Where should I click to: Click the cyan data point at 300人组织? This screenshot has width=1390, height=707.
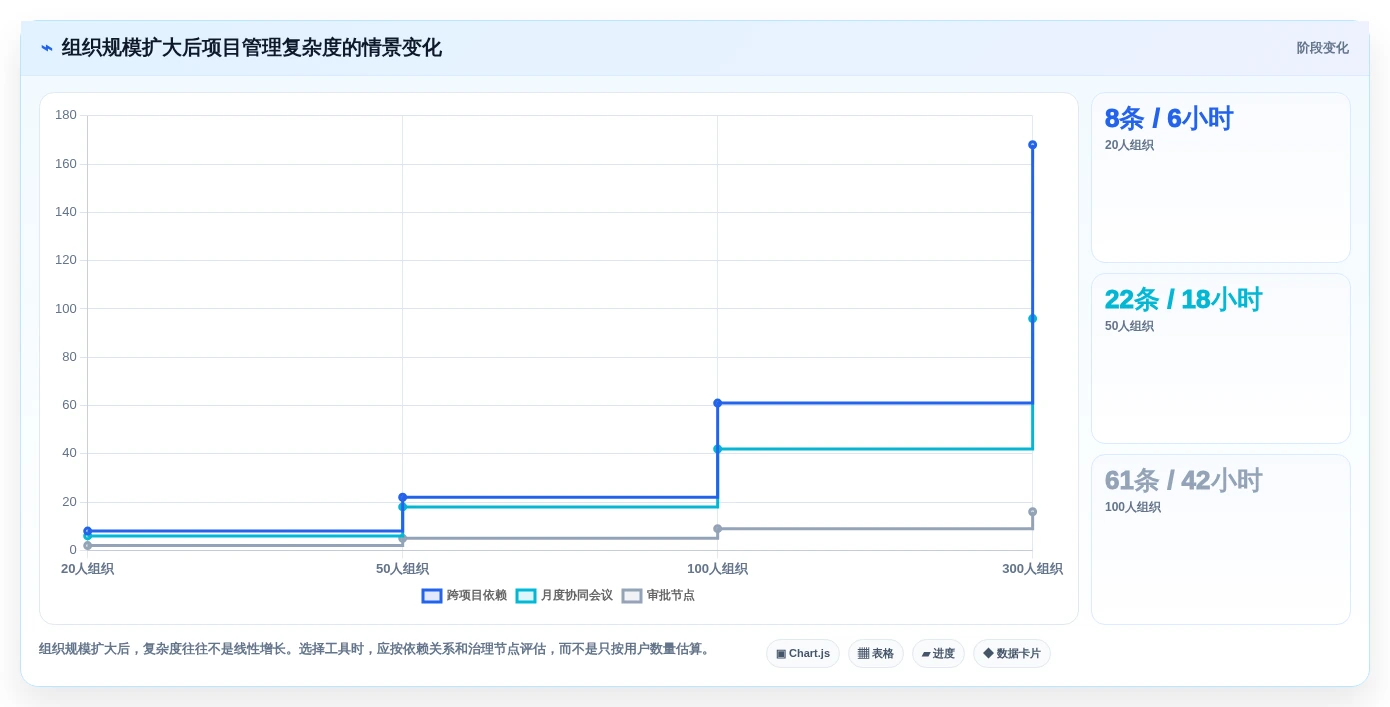[x=1032, y=319]
